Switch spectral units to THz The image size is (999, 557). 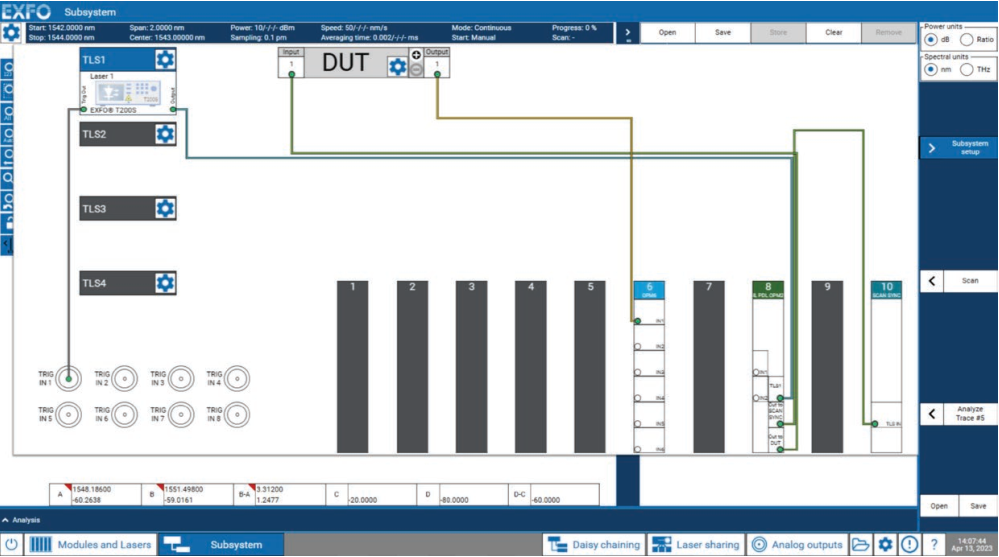[x=966, y=70]
